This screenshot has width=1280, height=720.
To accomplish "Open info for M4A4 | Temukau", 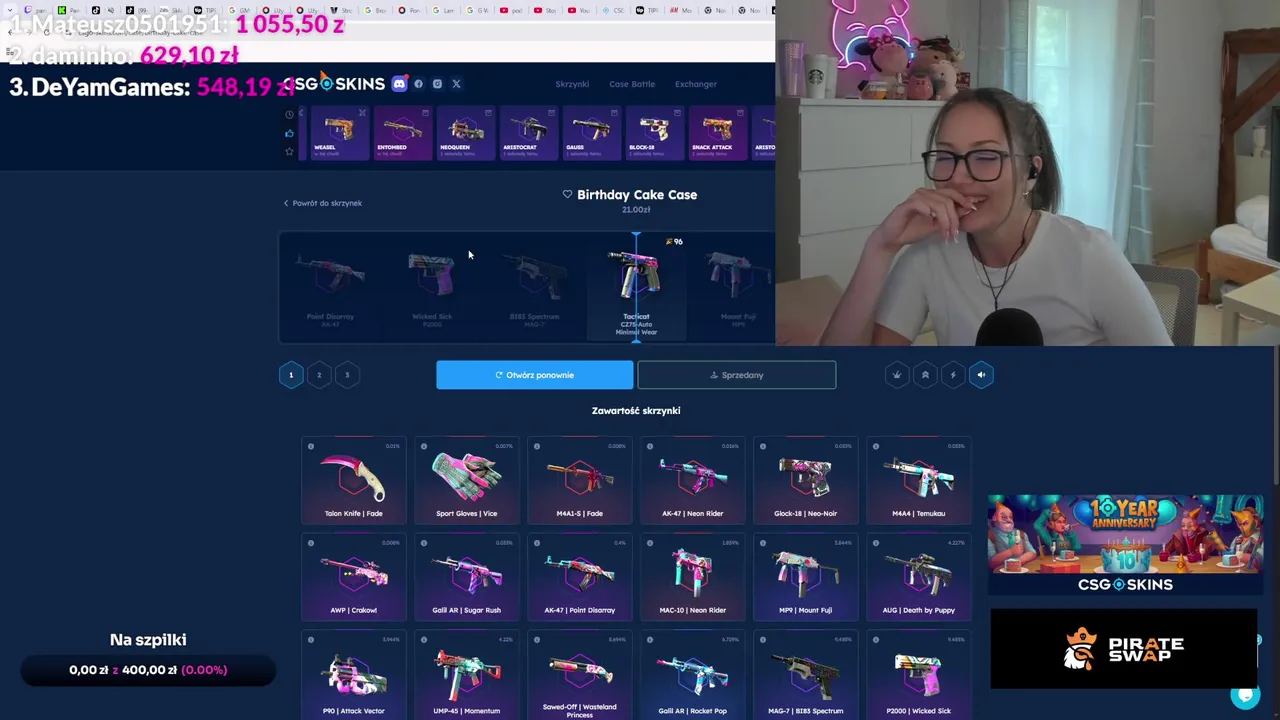I will (x=876, y=446).
